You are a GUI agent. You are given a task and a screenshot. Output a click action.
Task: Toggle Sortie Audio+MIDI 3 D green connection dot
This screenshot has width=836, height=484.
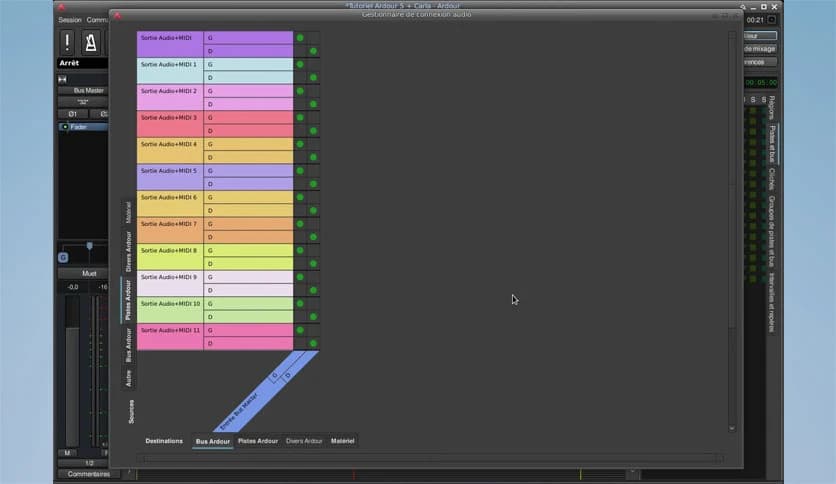click(314, 131)
